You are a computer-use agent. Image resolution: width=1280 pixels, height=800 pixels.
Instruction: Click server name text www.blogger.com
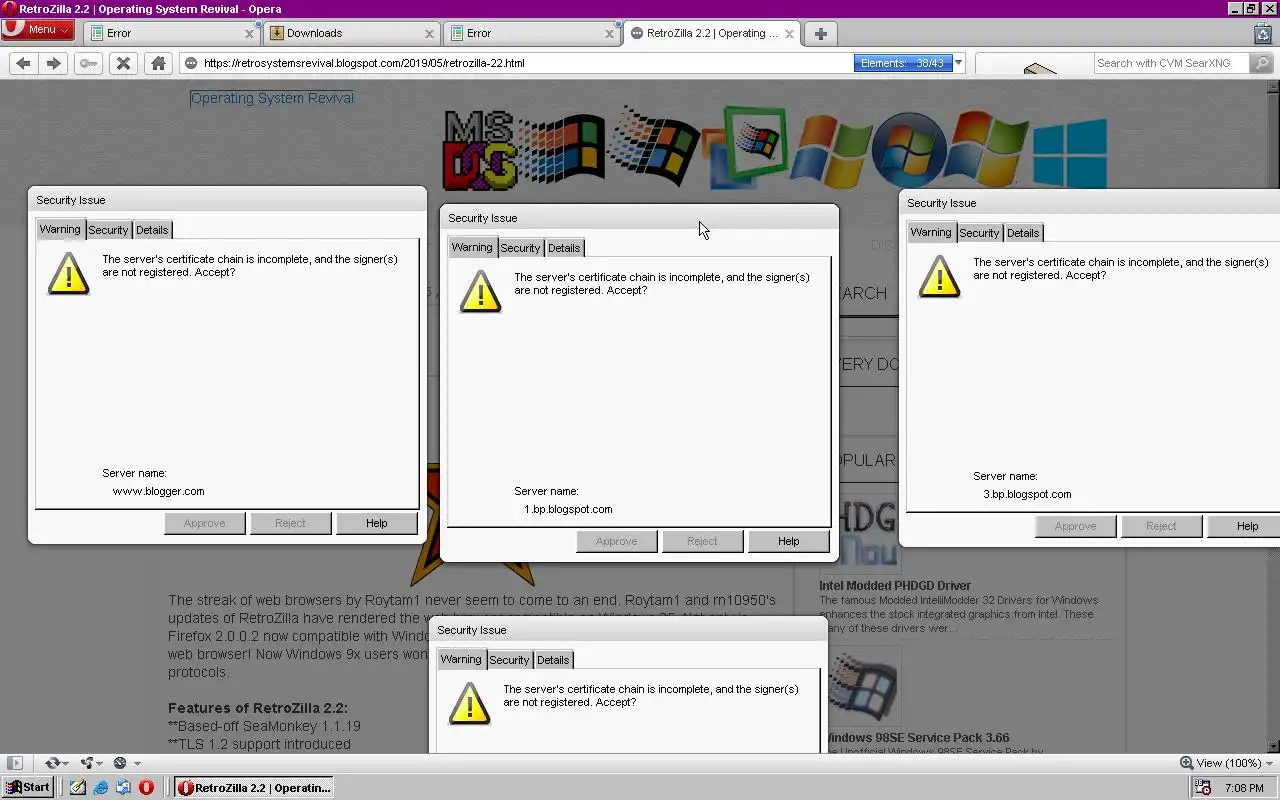point(158,491)
